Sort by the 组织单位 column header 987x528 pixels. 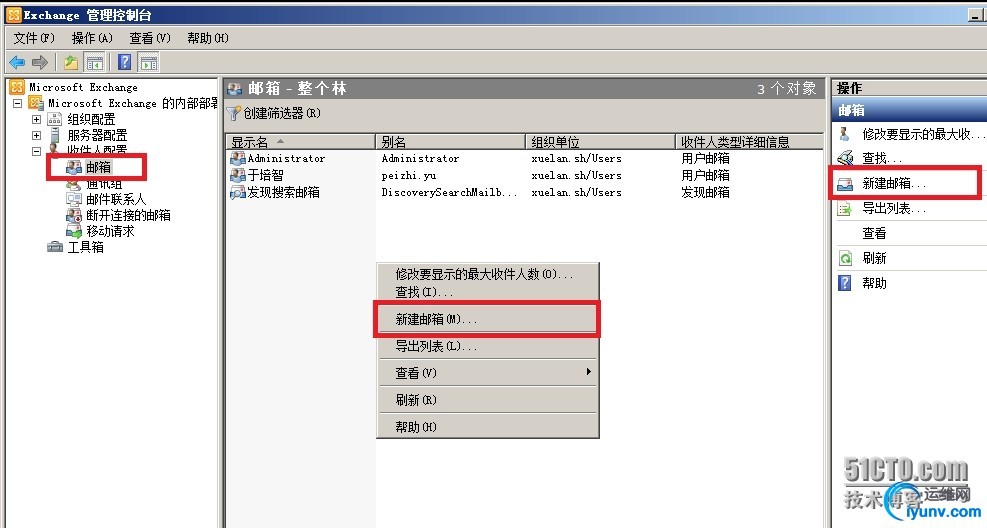point(600,142)
